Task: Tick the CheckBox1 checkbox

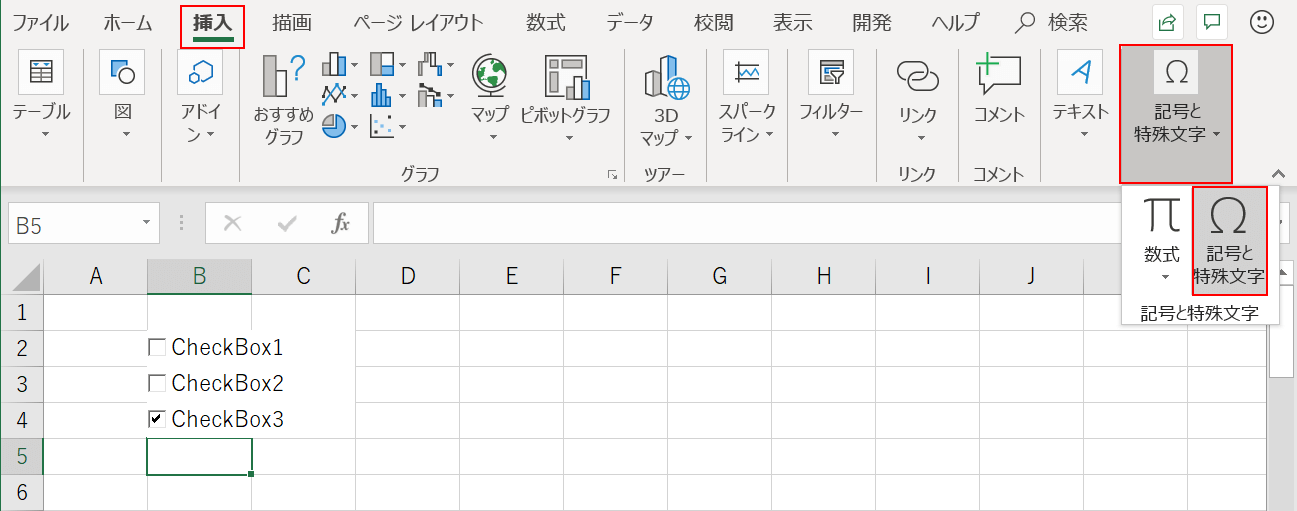Action: pos(156,347)
